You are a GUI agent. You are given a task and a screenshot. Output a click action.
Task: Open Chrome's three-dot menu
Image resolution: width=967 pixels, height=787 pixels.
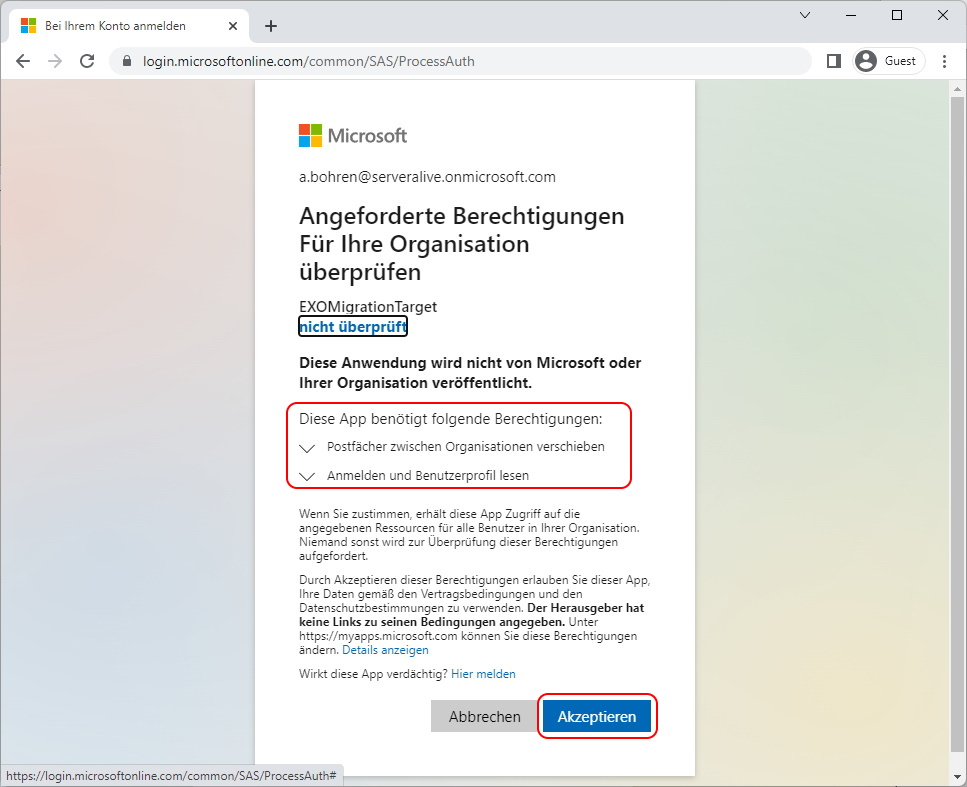tap(944, 61)
